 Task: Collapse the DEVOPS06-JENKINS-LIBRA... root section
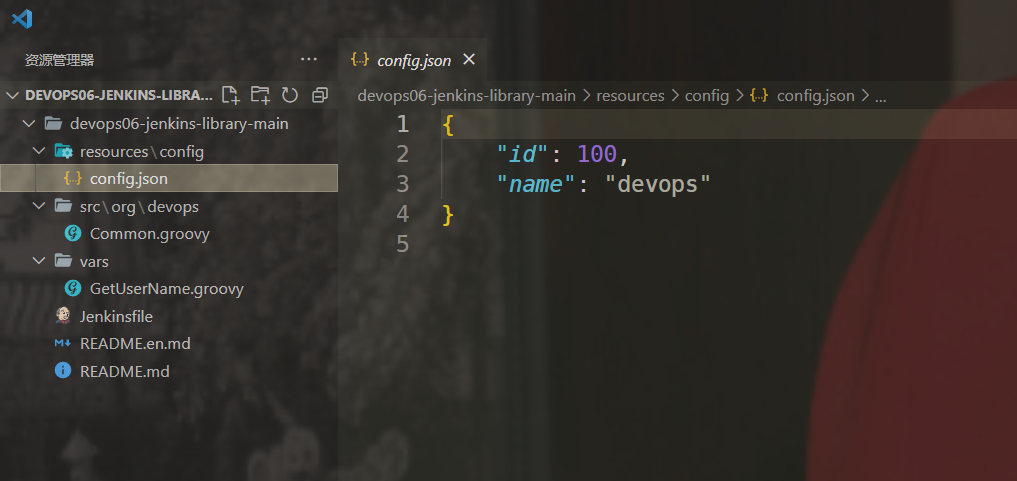coord(12,95)
